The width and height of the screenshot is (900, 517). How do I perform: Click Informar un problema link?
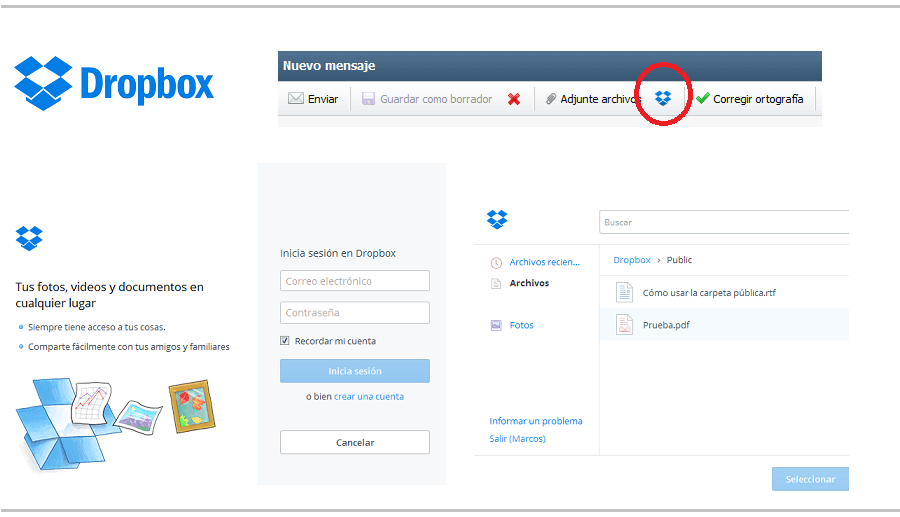pos(536,421)
